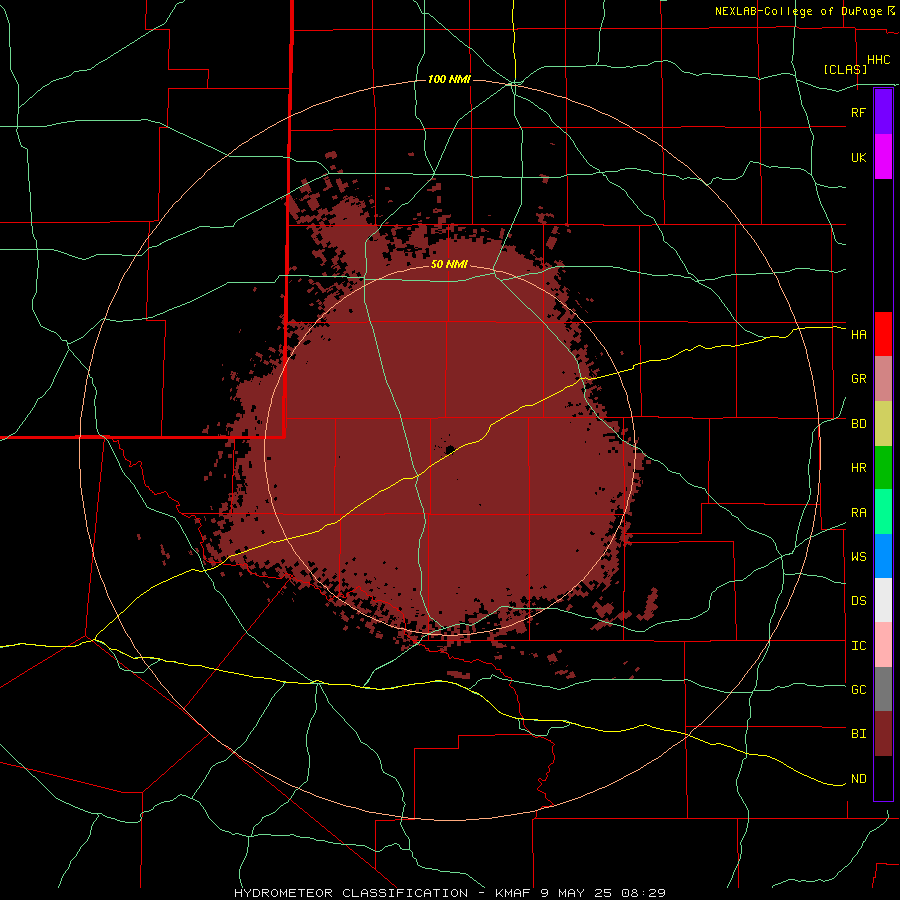900x900 pixels.
Task: Click the HA red legend swatch
Action: [x=883, y=334]
